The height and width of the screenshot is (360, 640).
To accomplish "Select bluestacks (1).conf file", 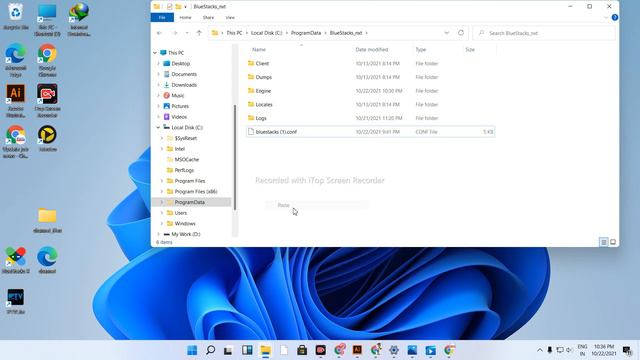I will pos(371,132).
